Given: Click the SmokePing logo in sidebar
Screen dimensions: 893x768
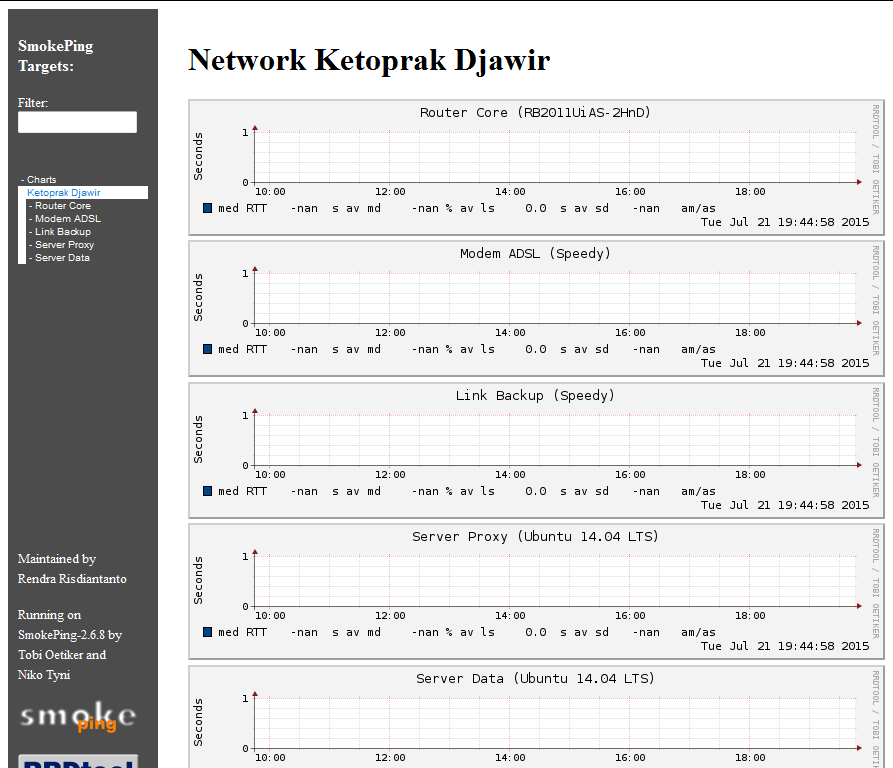Looking at the screenshot, I should pos(75,716).
